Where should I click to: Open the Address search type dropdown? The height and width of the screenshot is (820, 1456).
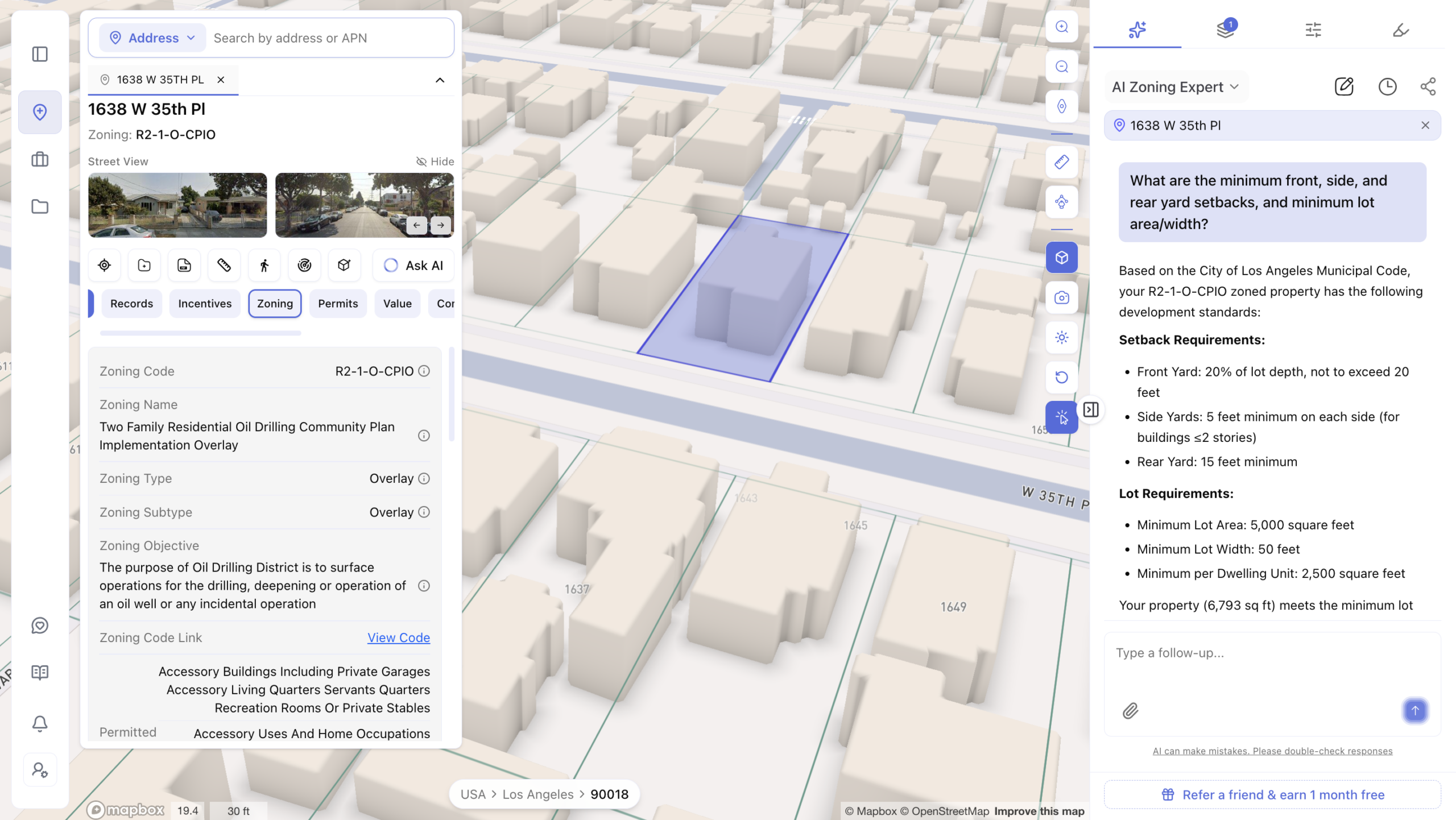point(152,38)
